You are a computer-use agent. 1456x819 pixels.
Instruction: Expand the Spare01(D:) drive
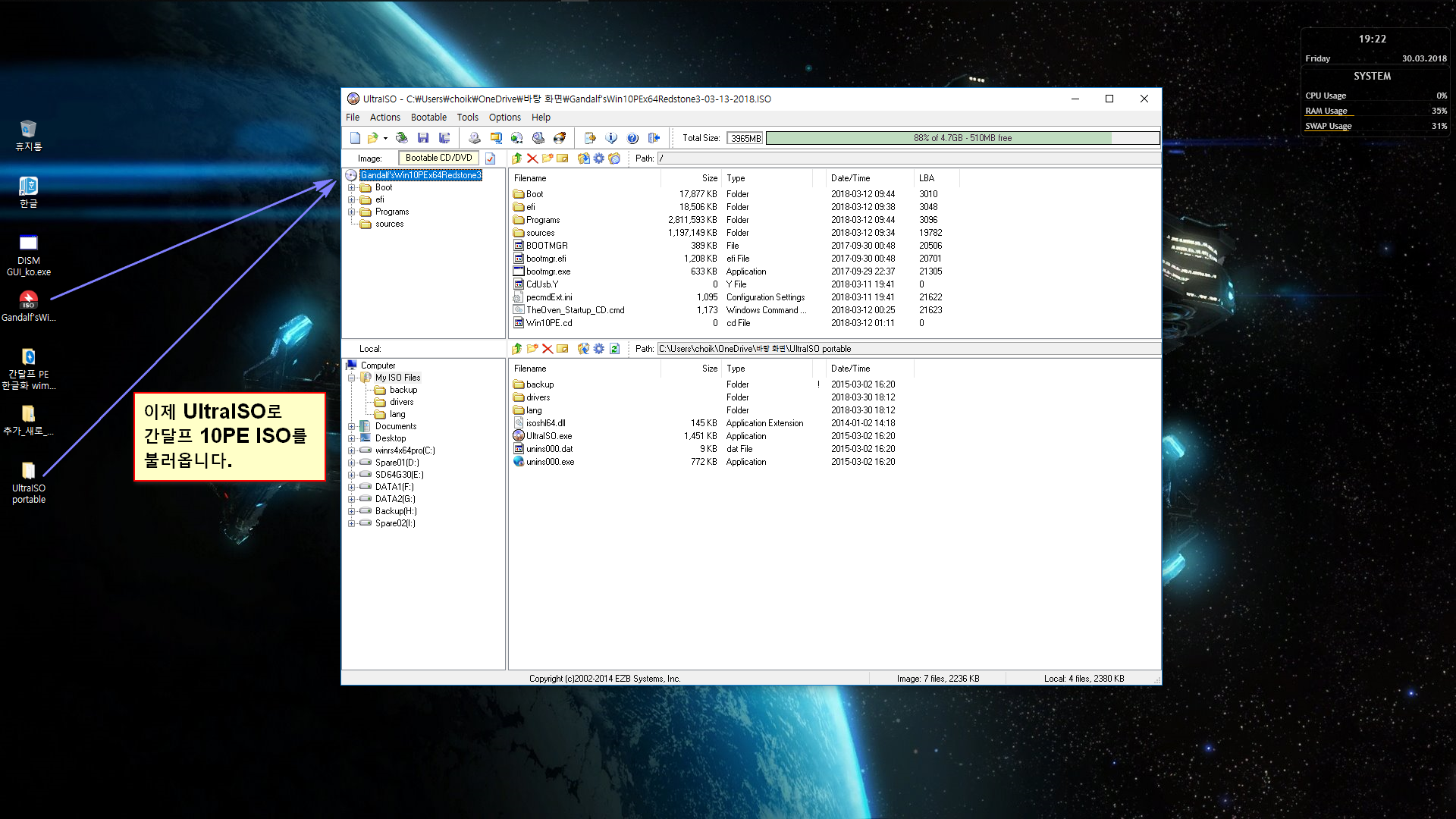[352, 463]
